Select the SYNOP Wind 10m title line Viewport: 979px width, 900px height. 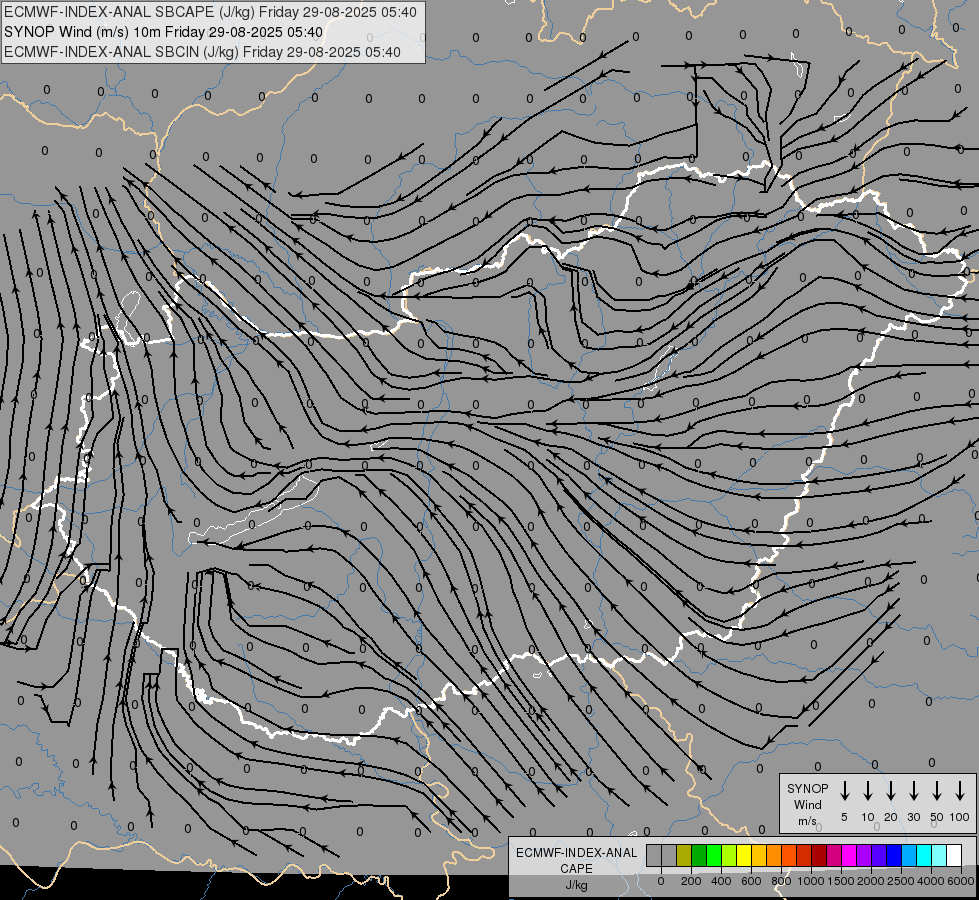click(164, 32)
